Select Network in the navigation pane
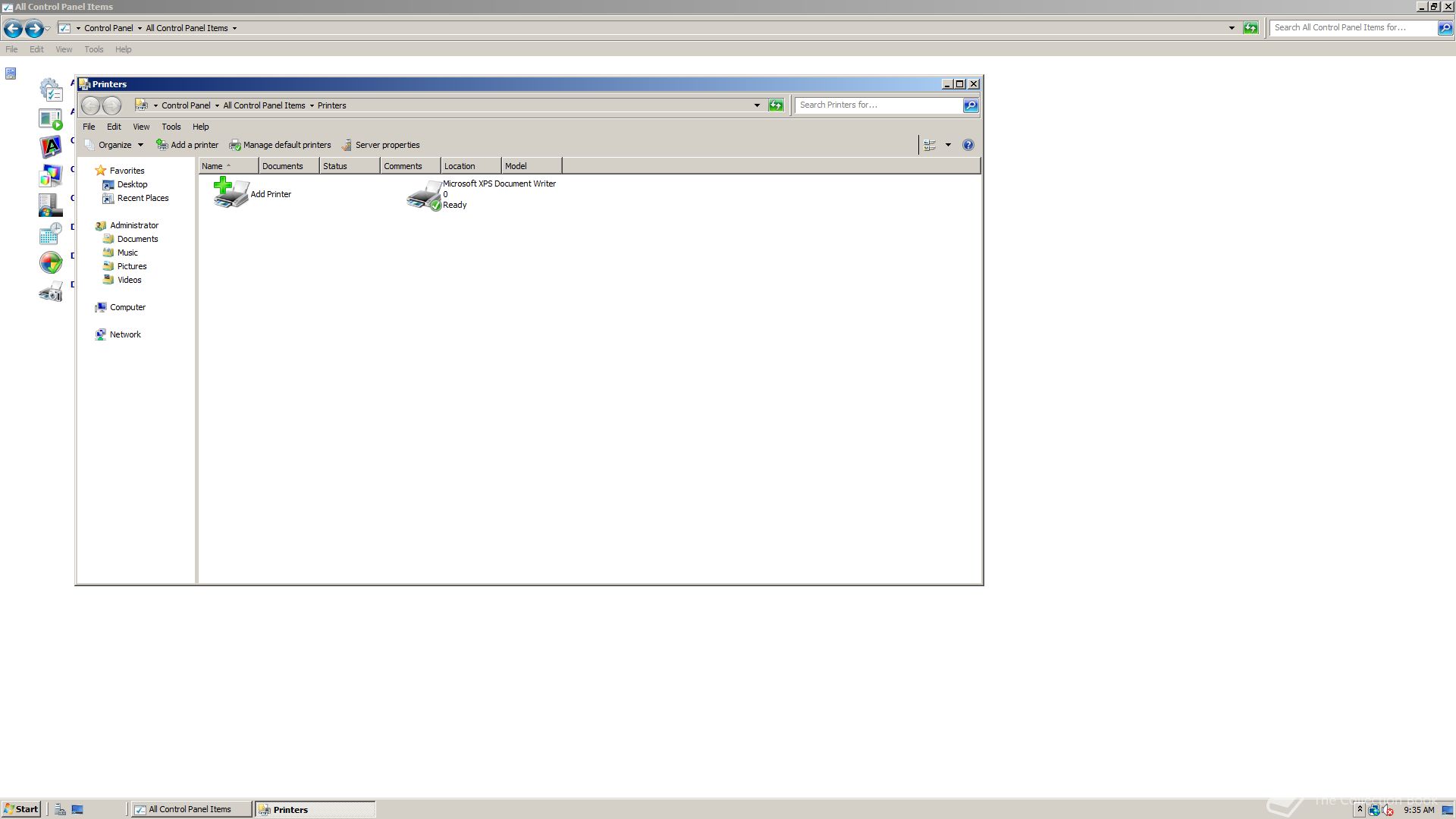The width and height of the screenshot is (1456, 819). pos(125,334)
